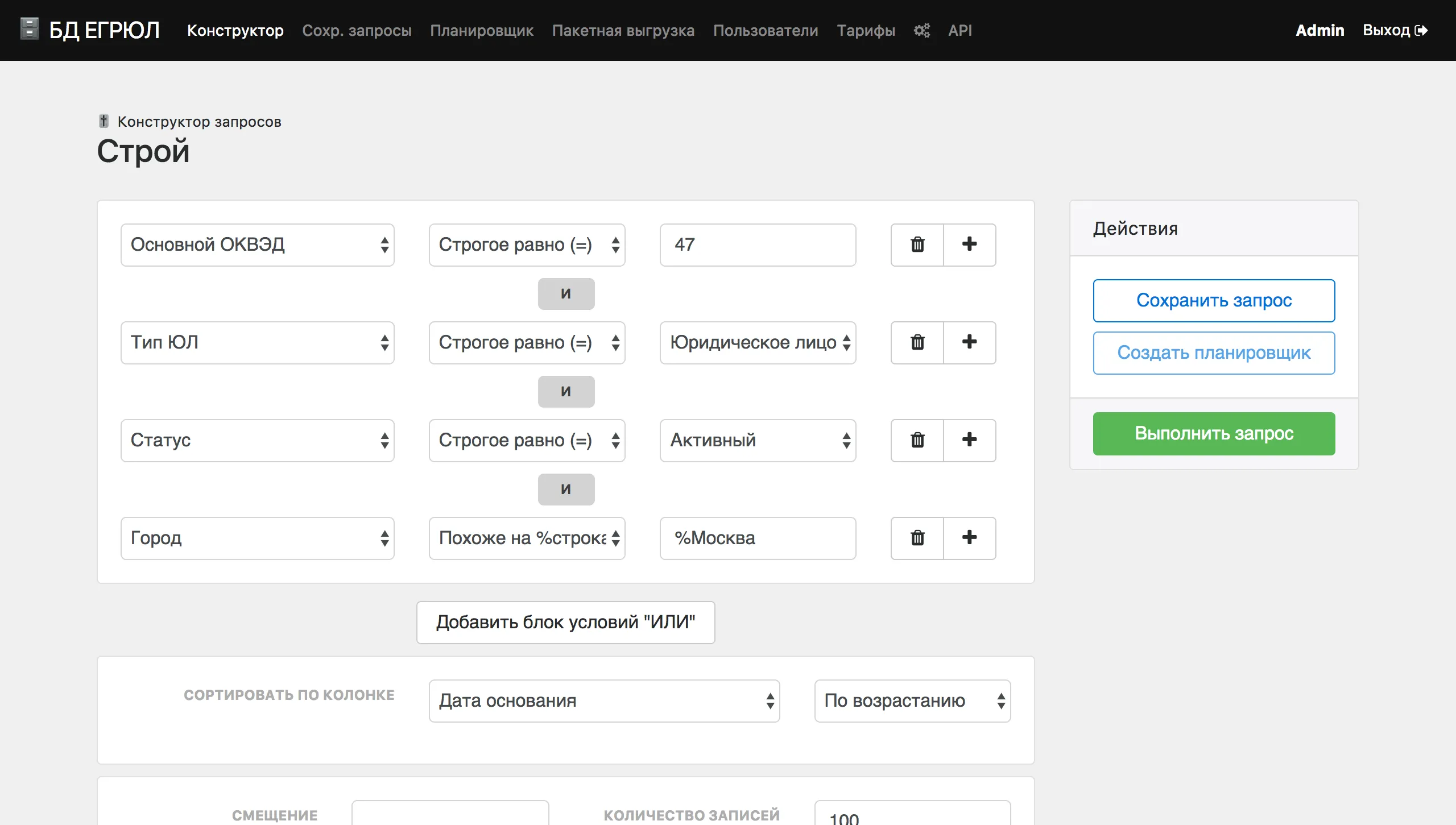Toggle the И operator between ОКВЭД and Тип ЮЛ

pos(566,293)
